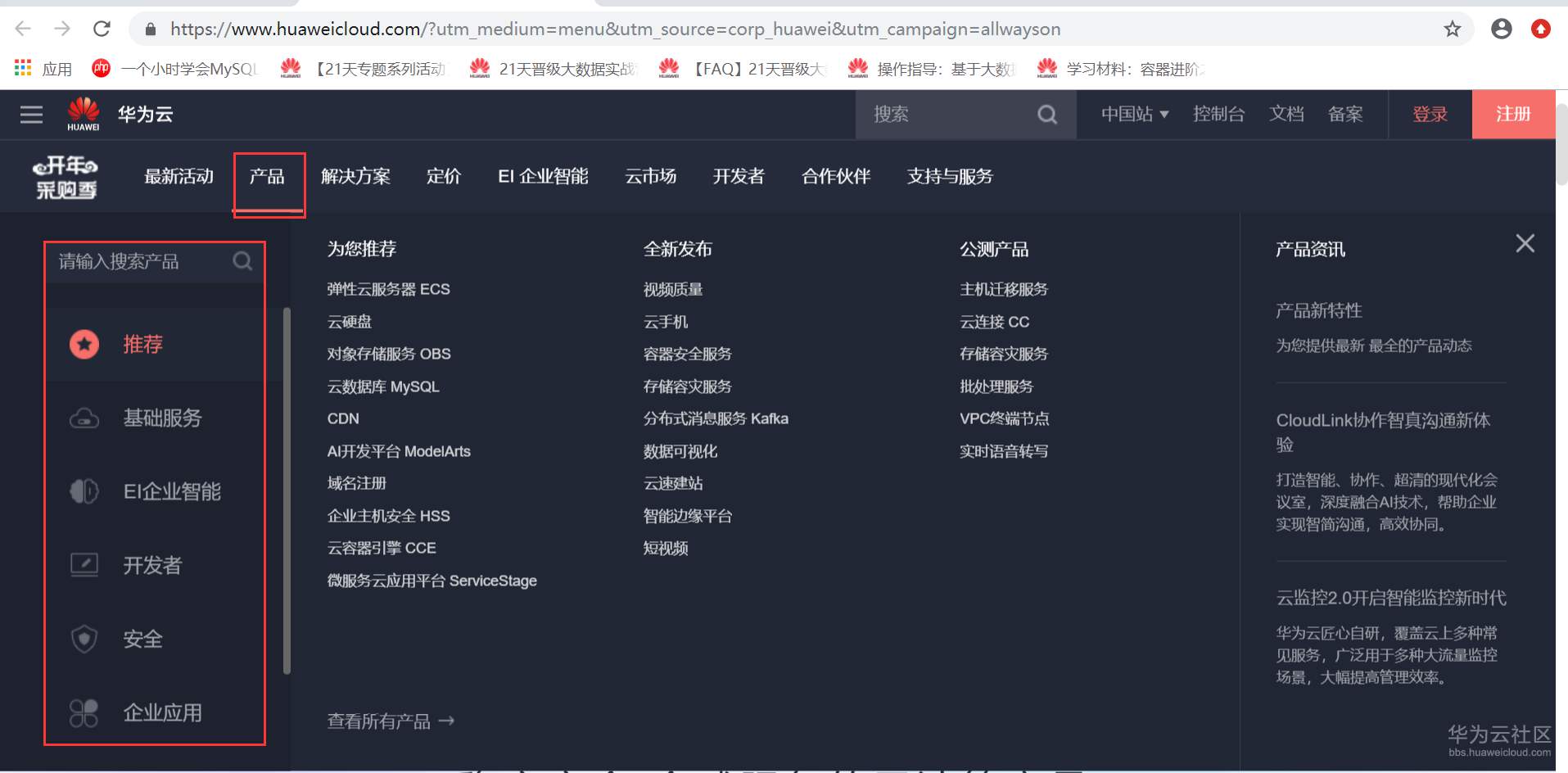Click the monitor icon beside 开发者
1568x773 pixels.
pyautogui.click(x=84, y=565)
